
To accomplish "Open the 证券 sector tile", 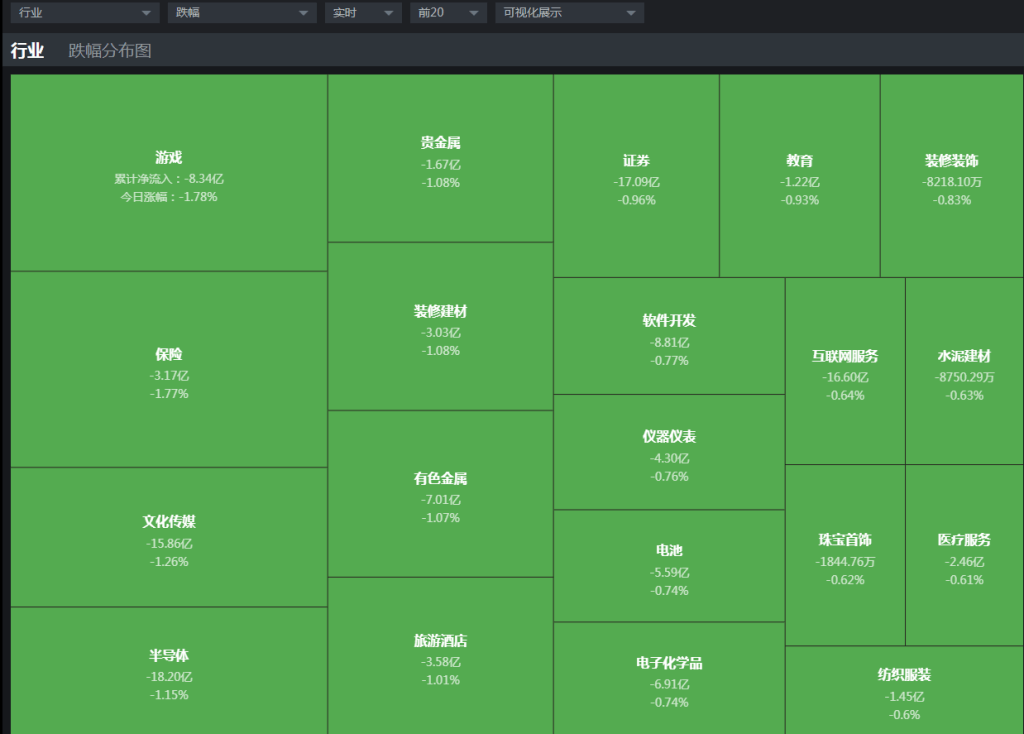I will click(636, 176).
